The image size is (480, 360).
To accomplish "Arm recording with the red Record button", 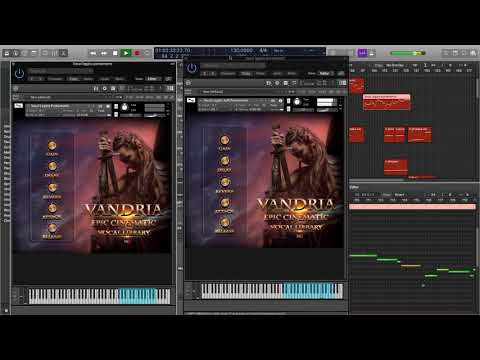I will point(137,53).
